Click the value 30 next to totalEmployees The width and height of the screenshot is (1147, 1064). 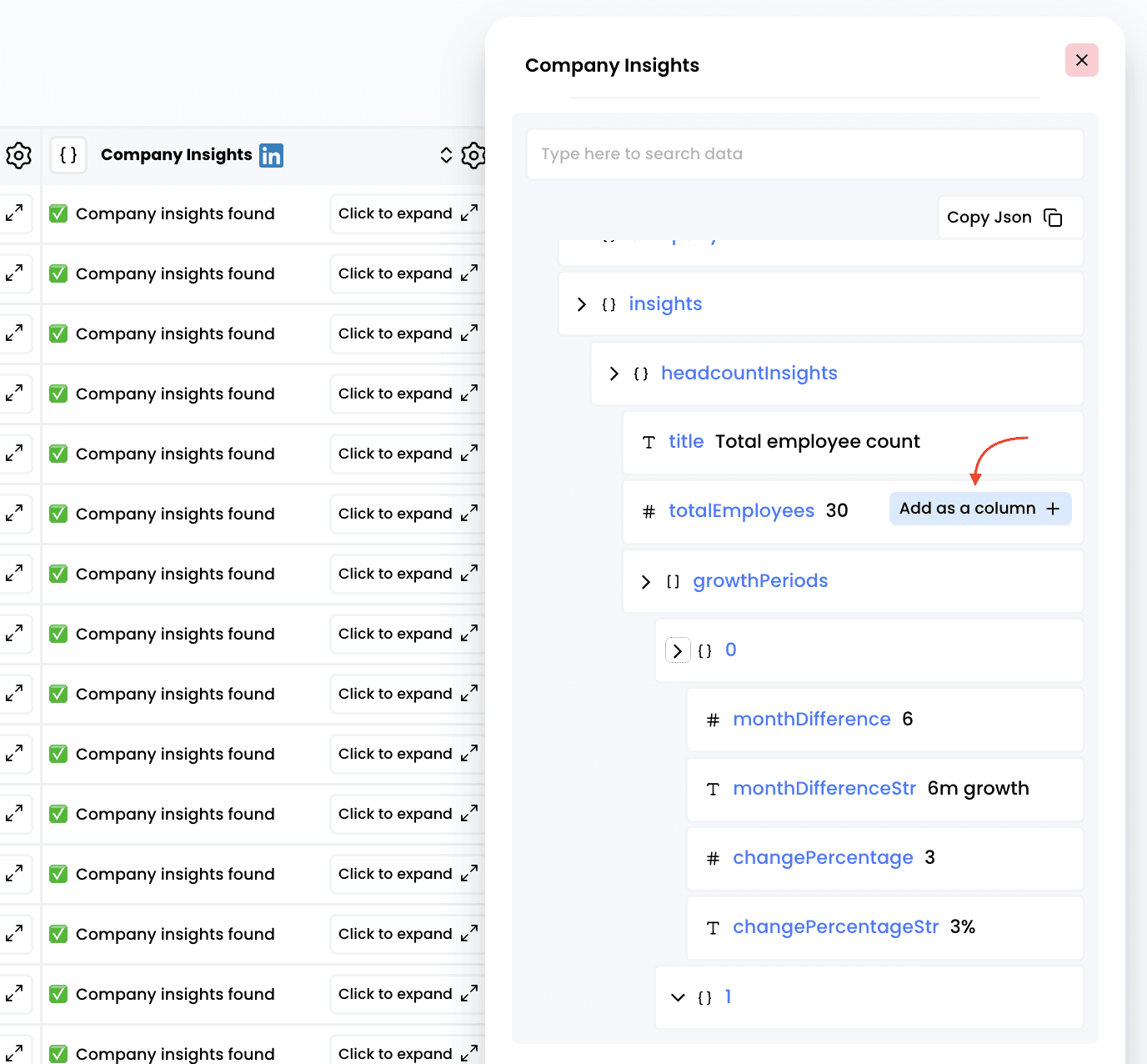(837, 510)
